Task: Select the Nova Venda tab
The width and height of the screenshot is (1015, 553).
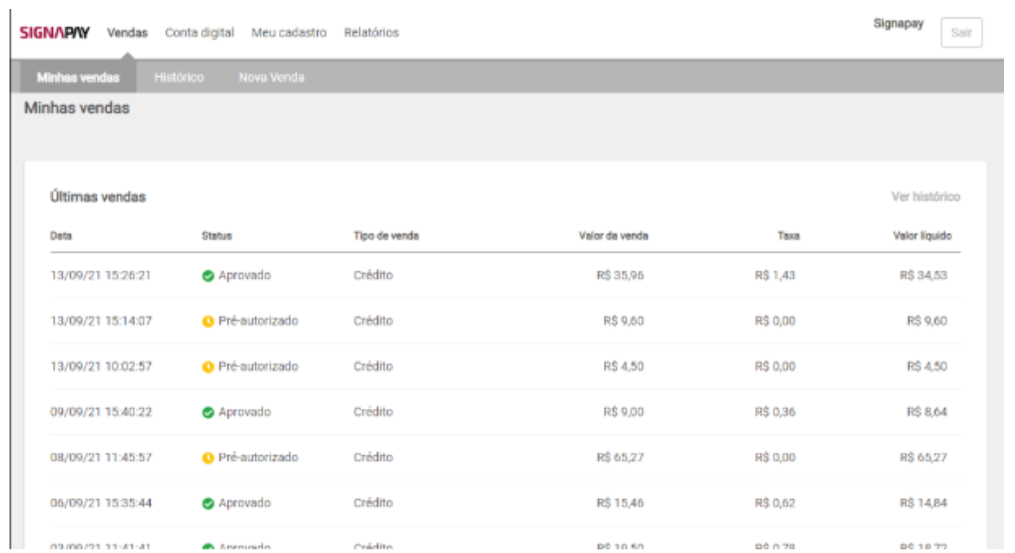Action: [x=271, y=77]
